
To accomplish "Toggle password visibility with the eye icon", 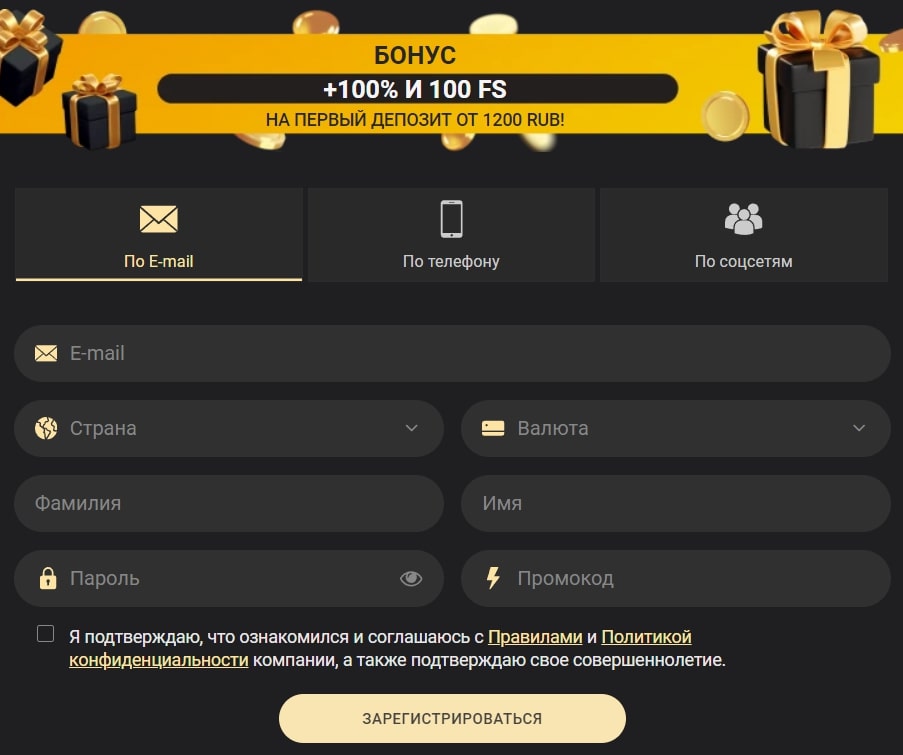I will point(411,578).
